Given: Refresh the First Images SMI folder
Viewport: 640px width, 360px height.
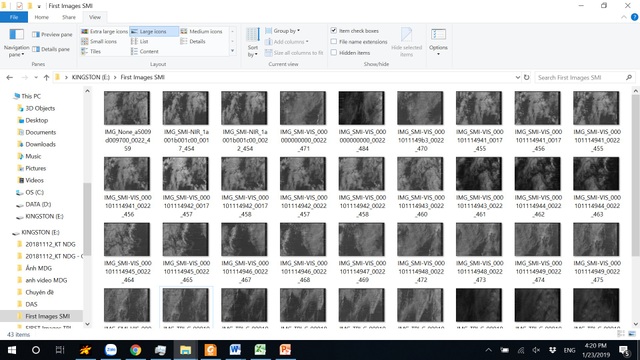Looking at the screenshot, I should coord(527,78).
